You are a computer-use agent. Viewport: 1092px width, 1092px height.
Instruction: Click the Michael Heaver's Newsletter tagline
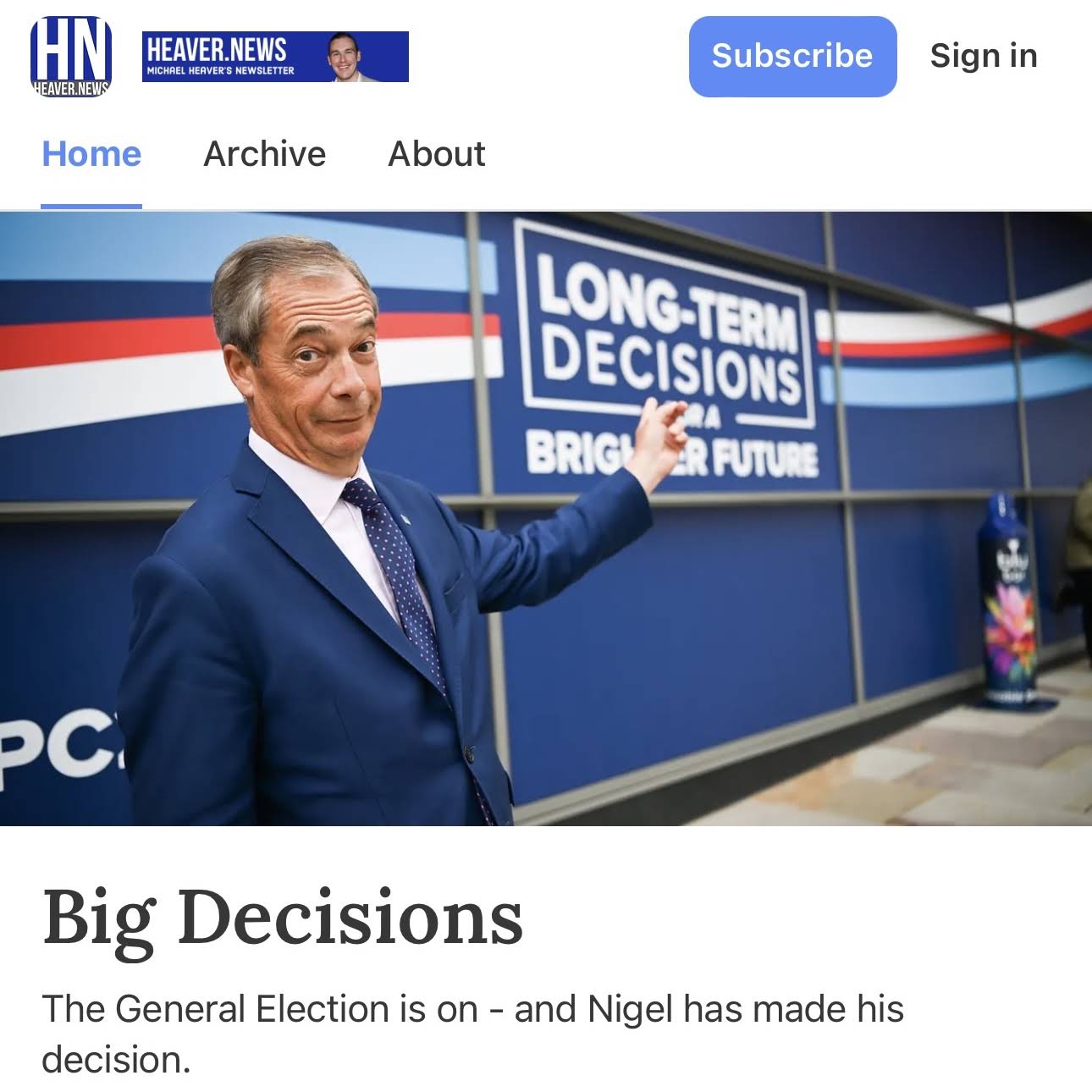[220, 71]
